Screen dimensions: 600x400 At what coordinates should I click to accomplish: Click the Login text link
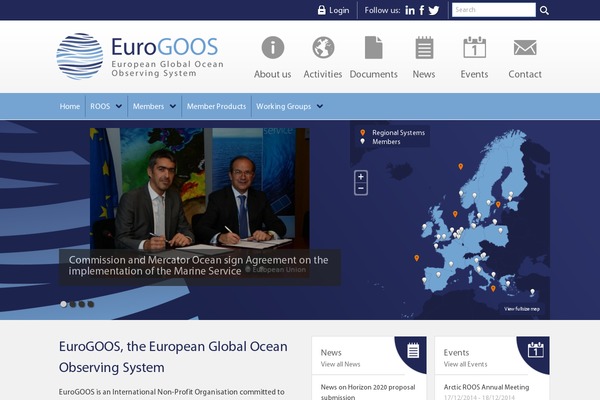(339, 10)
